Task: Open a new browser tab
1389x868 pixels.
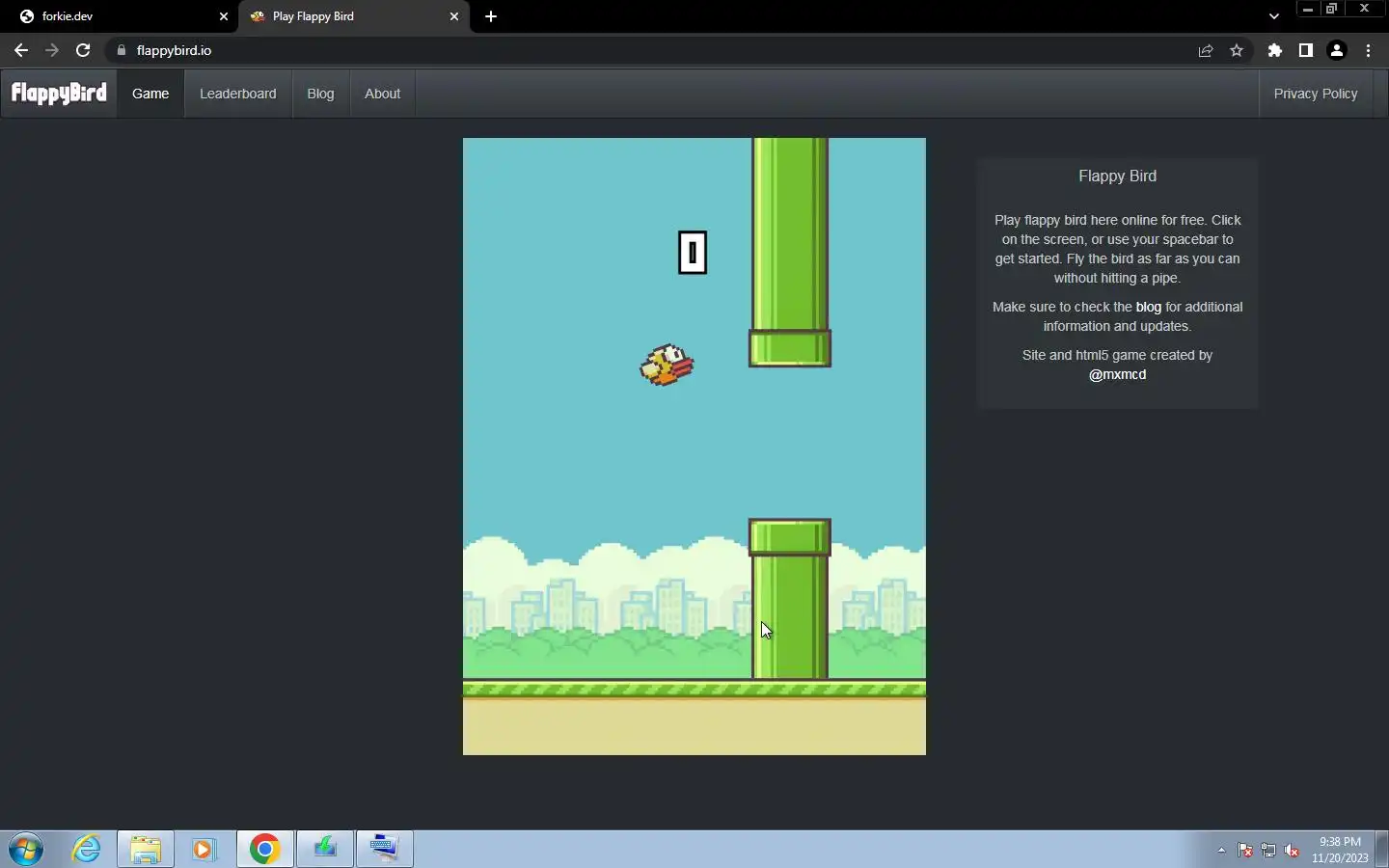Action: coord(491,16)
